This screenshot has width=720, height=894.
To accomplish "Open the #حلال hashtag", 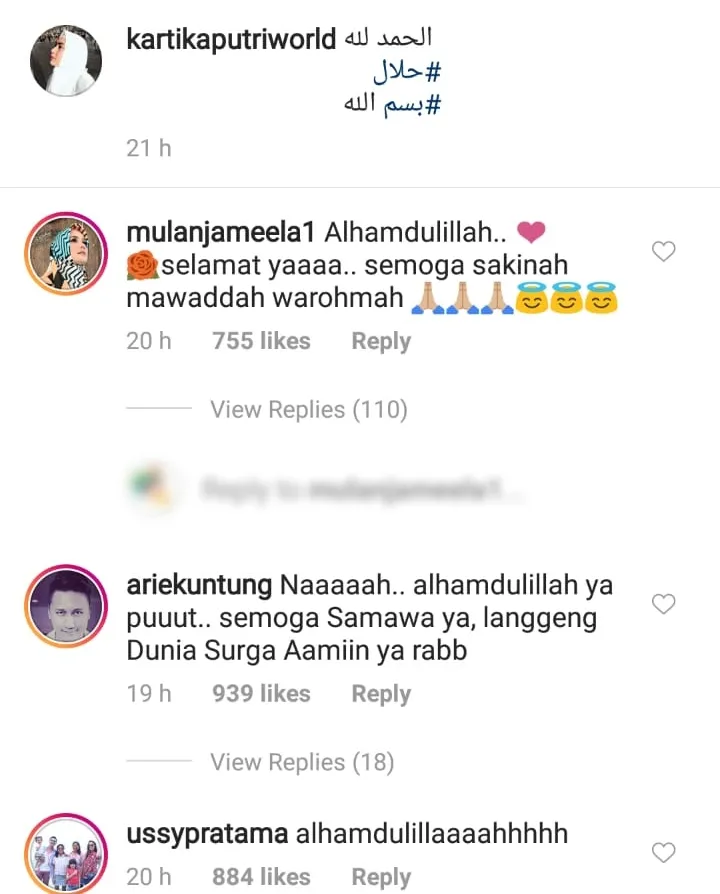I will pos(408,72).
